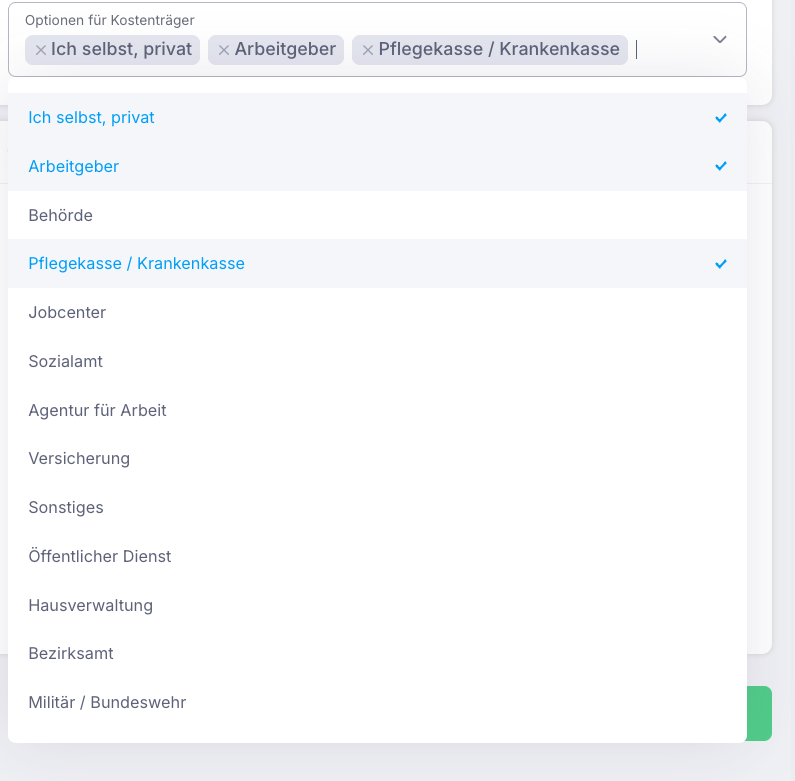Viewport: 795px width, 781px height.
Task: Choose the 'Versicherung' entry
Action: point(377,458)
